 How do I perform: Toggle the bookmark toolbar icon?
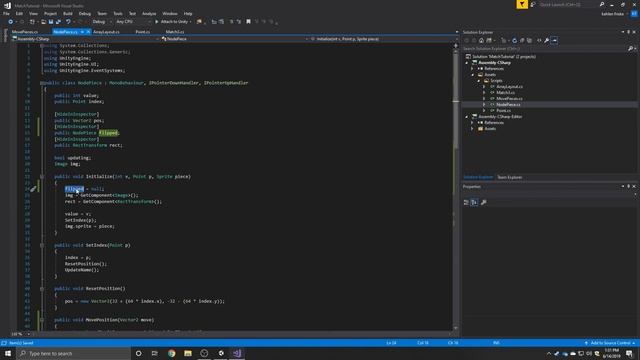click(x=248, y=22)
